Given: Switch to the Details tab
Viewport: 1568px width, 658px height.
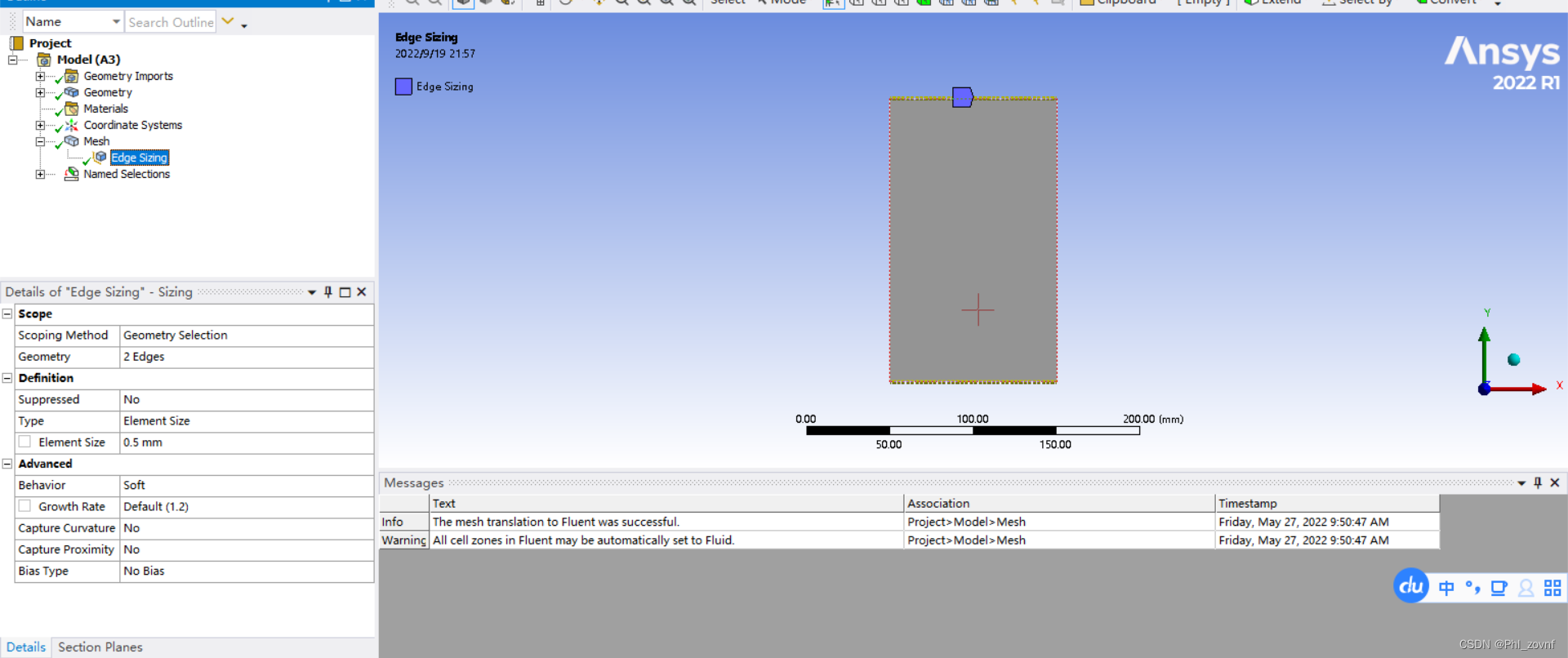Looking at the screenshot, I should pyautogui.click(x=26, y=647).
